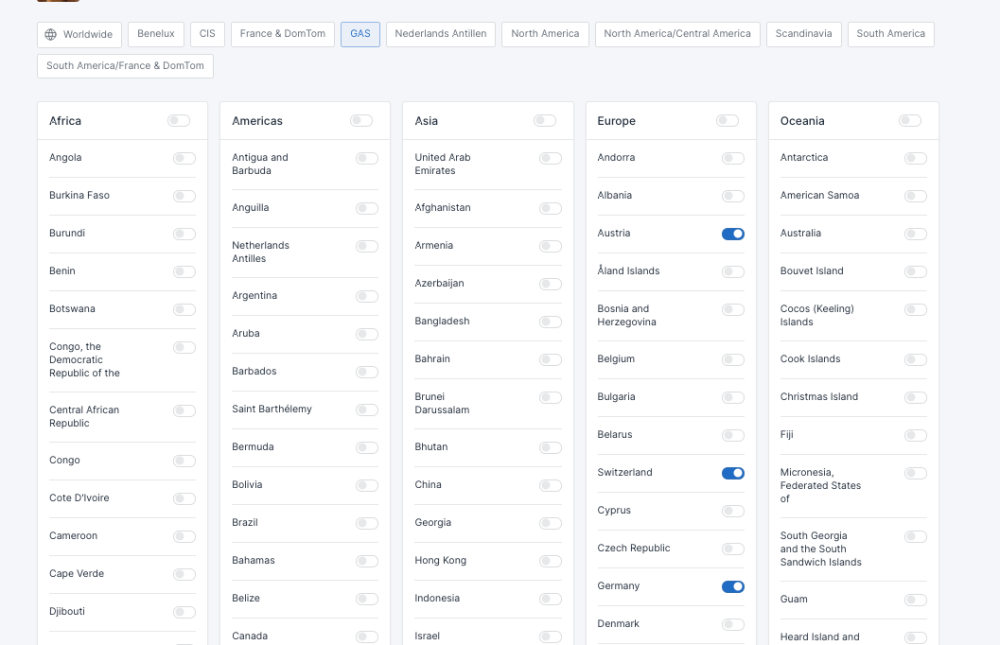The height and width of the screenshot is (645, 1000).
Task: Select the South America region preset
Action: pyautogui.click(x=891, y=34)
